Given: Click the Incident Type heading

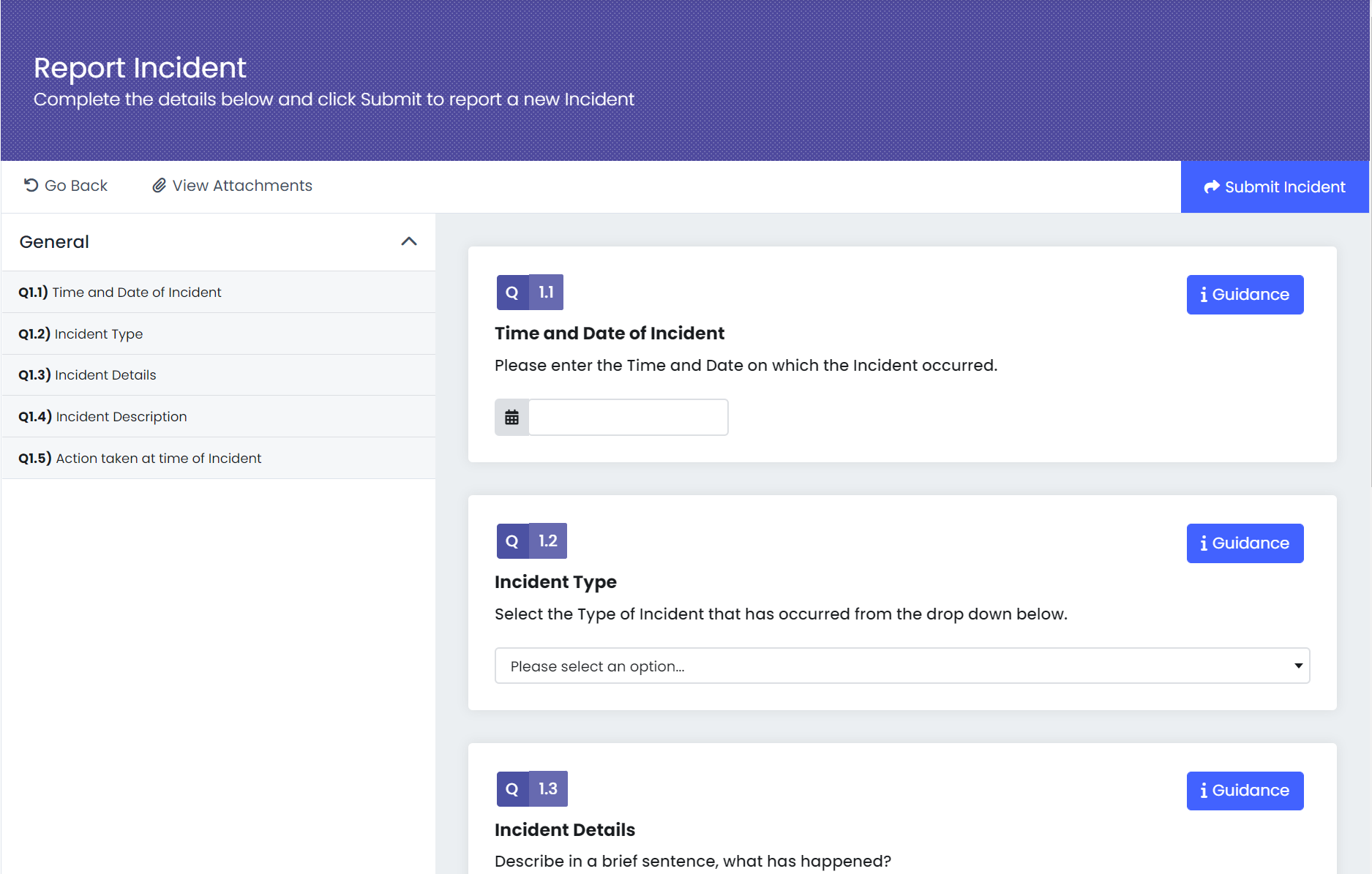Looking at the screenshot, I should [x=555, y=582].
